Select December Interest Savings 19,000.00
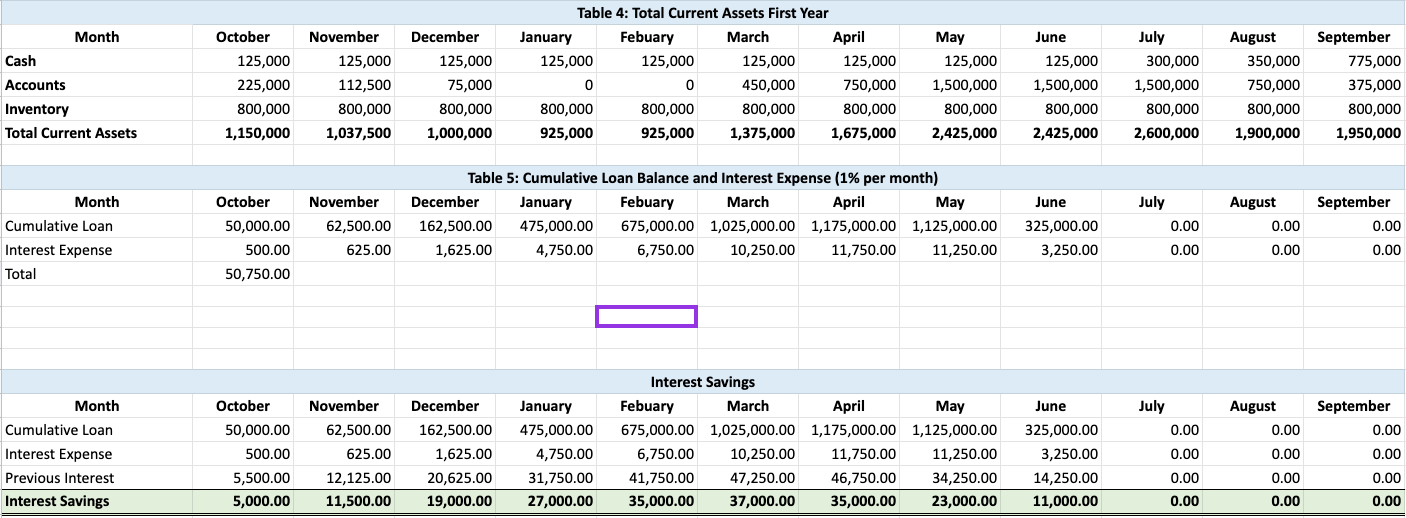This screenshot has height=518, width=1406. click(459, 501)
